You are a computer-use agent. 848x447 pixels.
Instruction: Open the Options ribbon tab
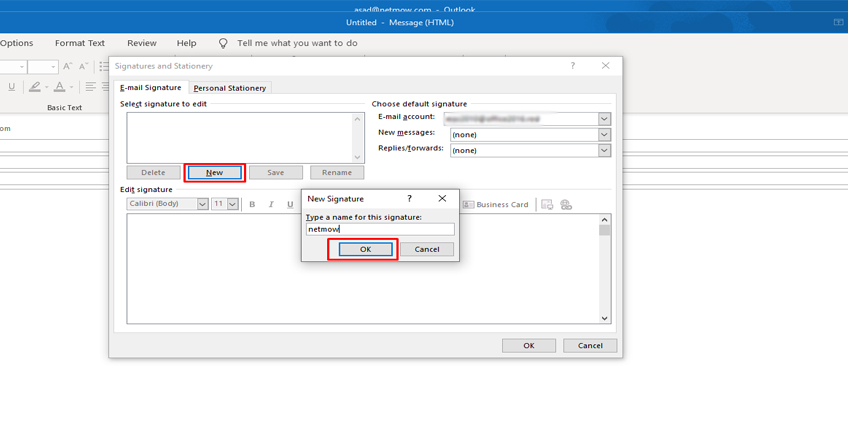click(16, 43)
